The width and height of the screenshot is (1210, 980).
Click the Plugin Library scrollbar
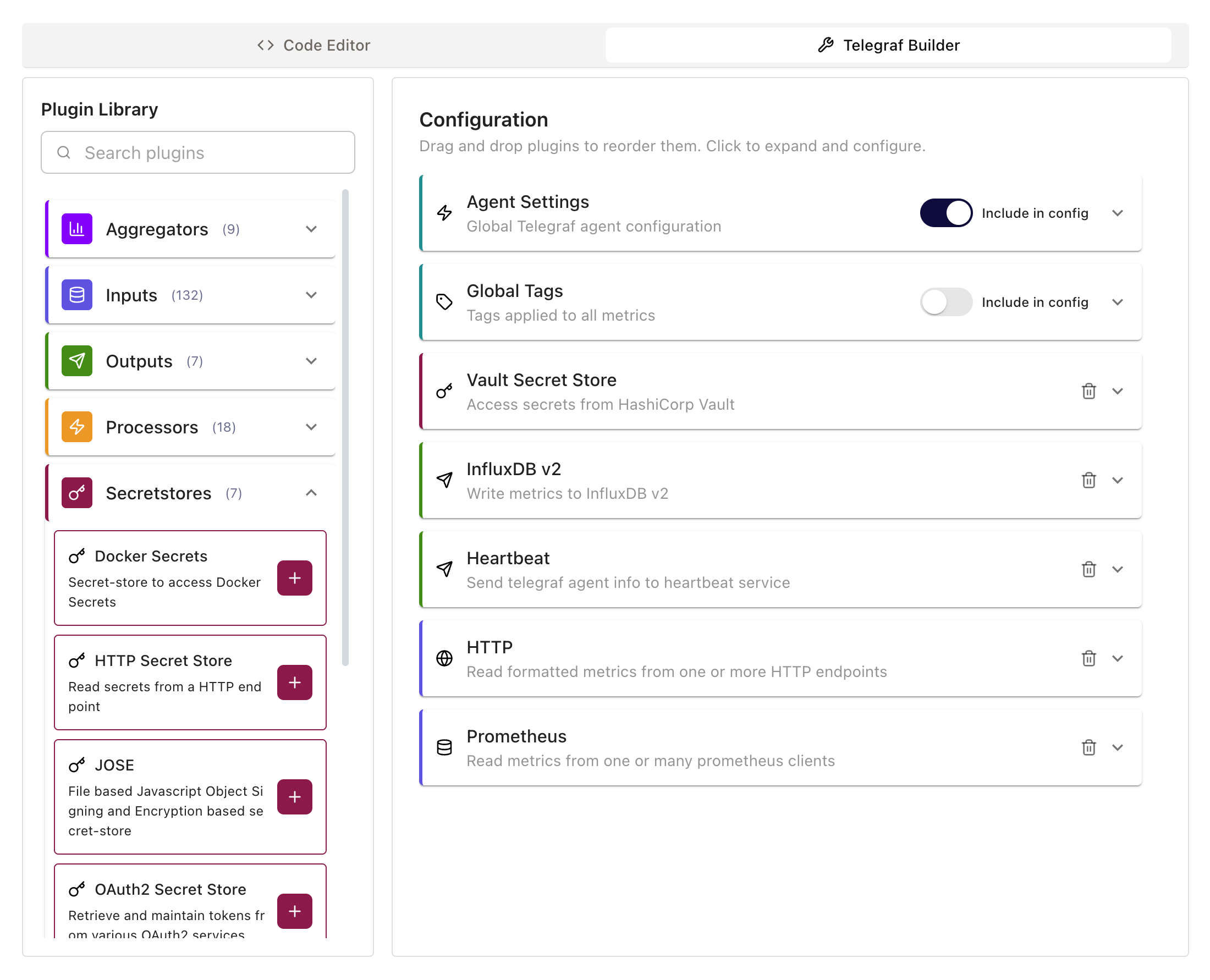tap(345, 428)
